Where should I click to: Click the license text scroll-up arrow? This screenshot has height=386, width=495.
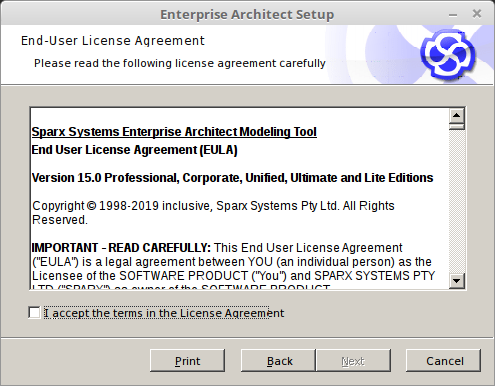click(x=457, y=115)
